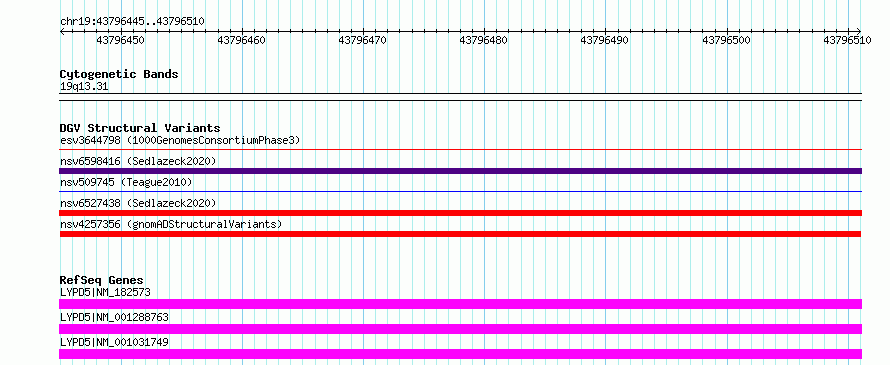Open variant nsv6527438 (Sedlazeck2020) label
This screenshot has height=365, width=890.
[x=138, y=203]
